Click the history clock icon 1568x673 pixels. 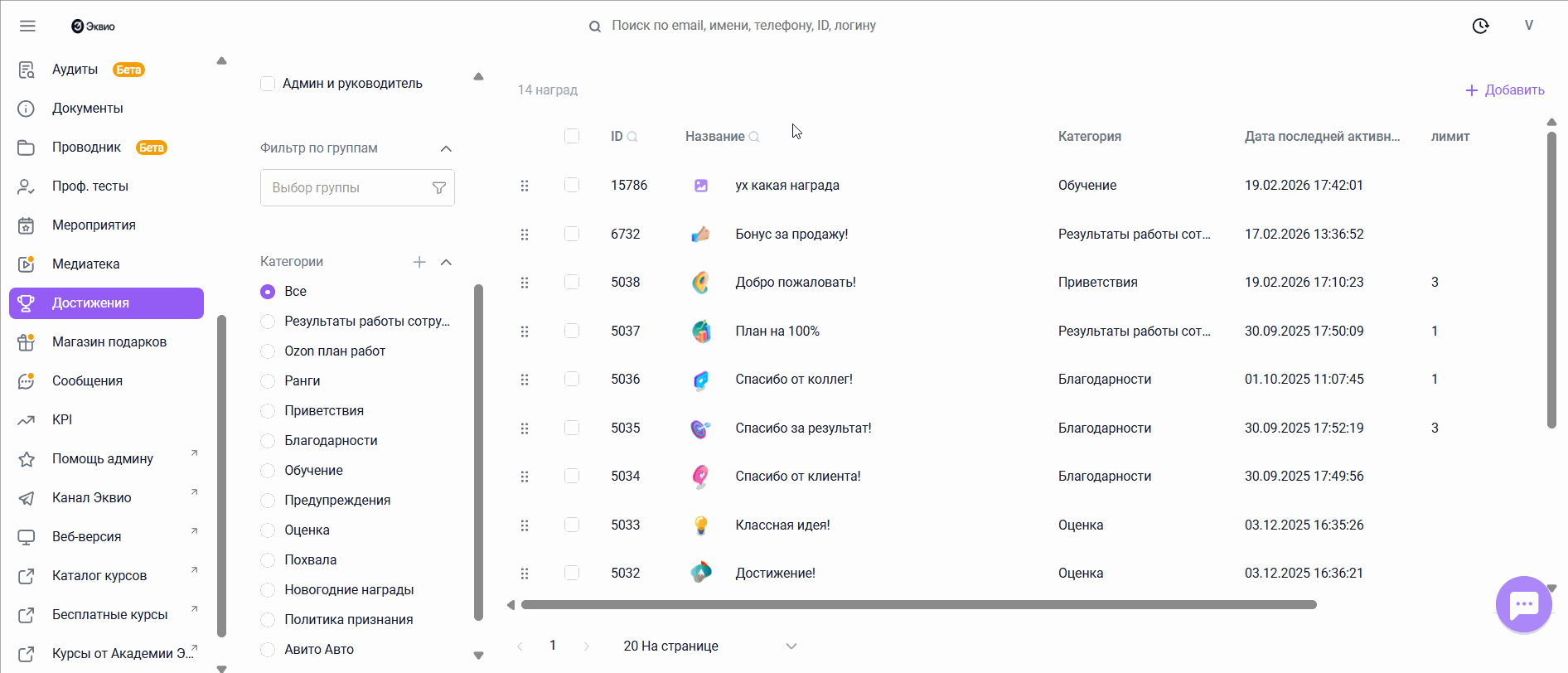click(x=1480, y=26)
